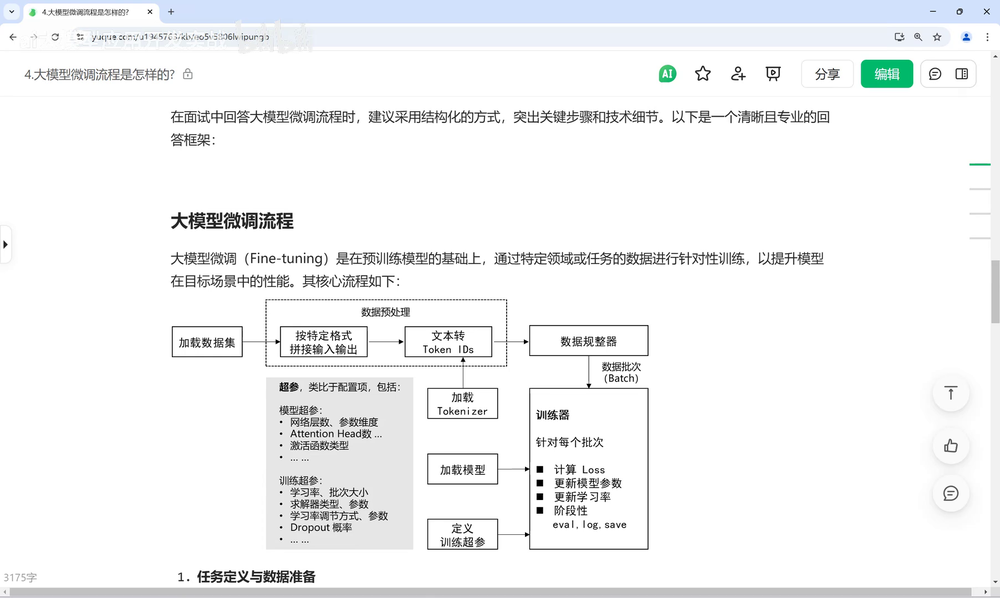
Task: Click the site info icon in address bar
Action: [x=80, y=37]
